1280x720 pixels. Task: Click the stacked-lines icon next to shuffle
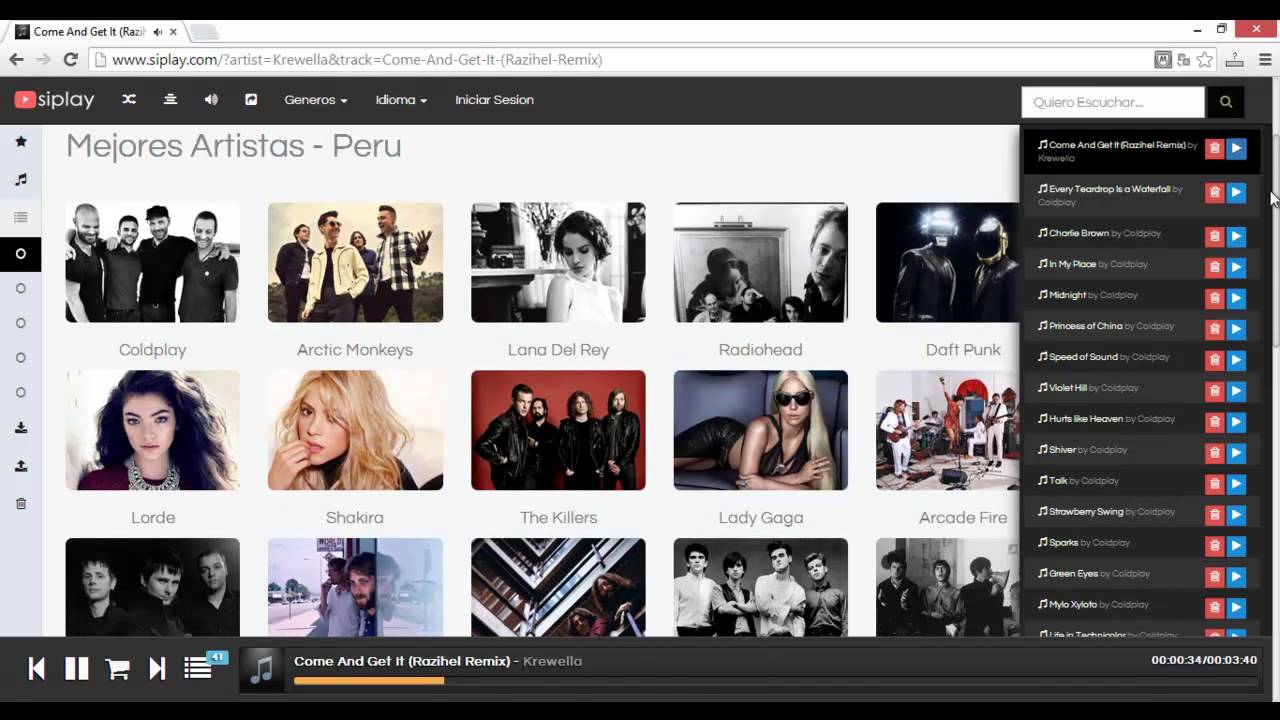pos(170,99)
